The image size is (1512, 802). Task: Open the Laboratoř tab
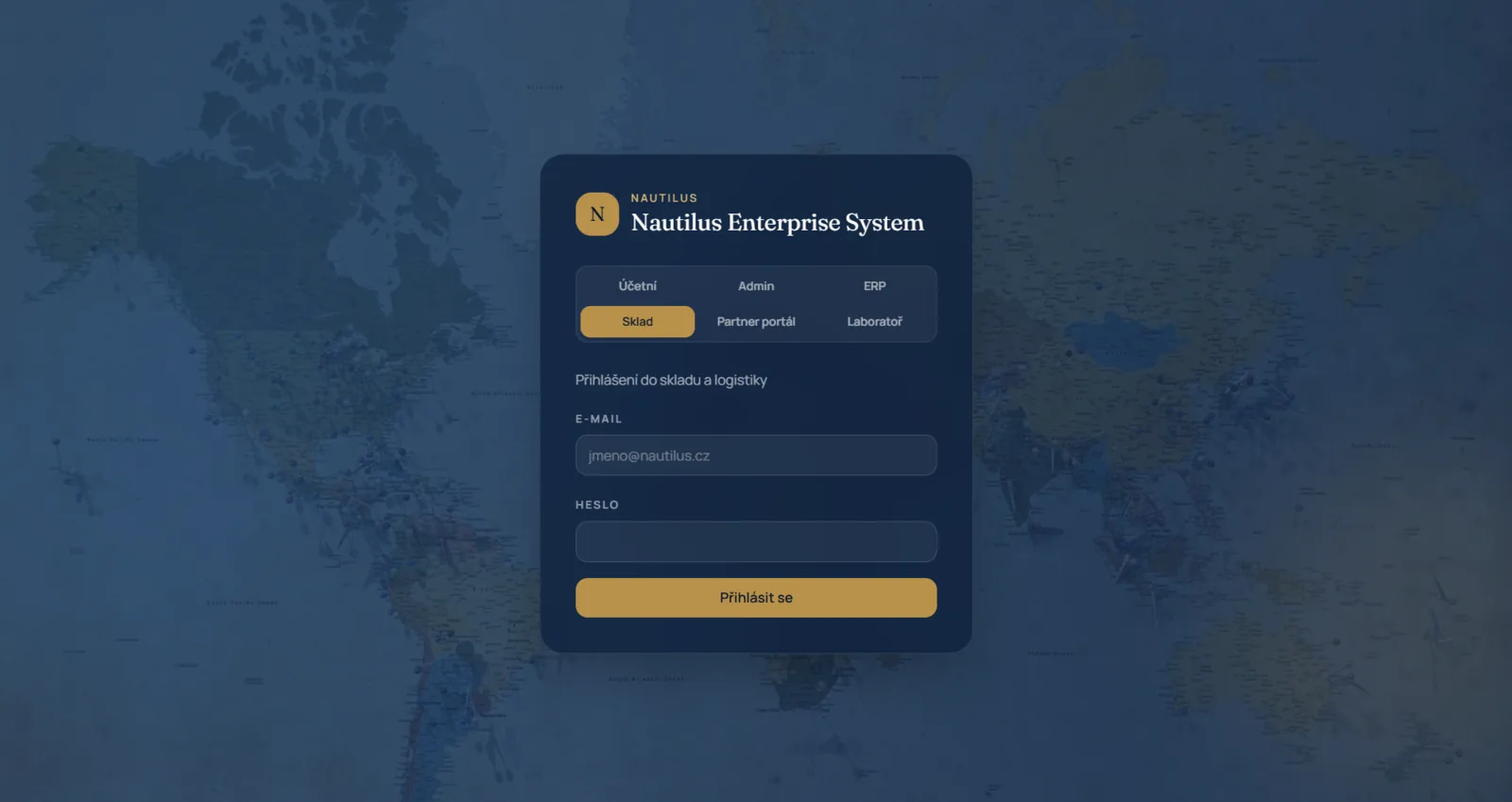(875, 321)
